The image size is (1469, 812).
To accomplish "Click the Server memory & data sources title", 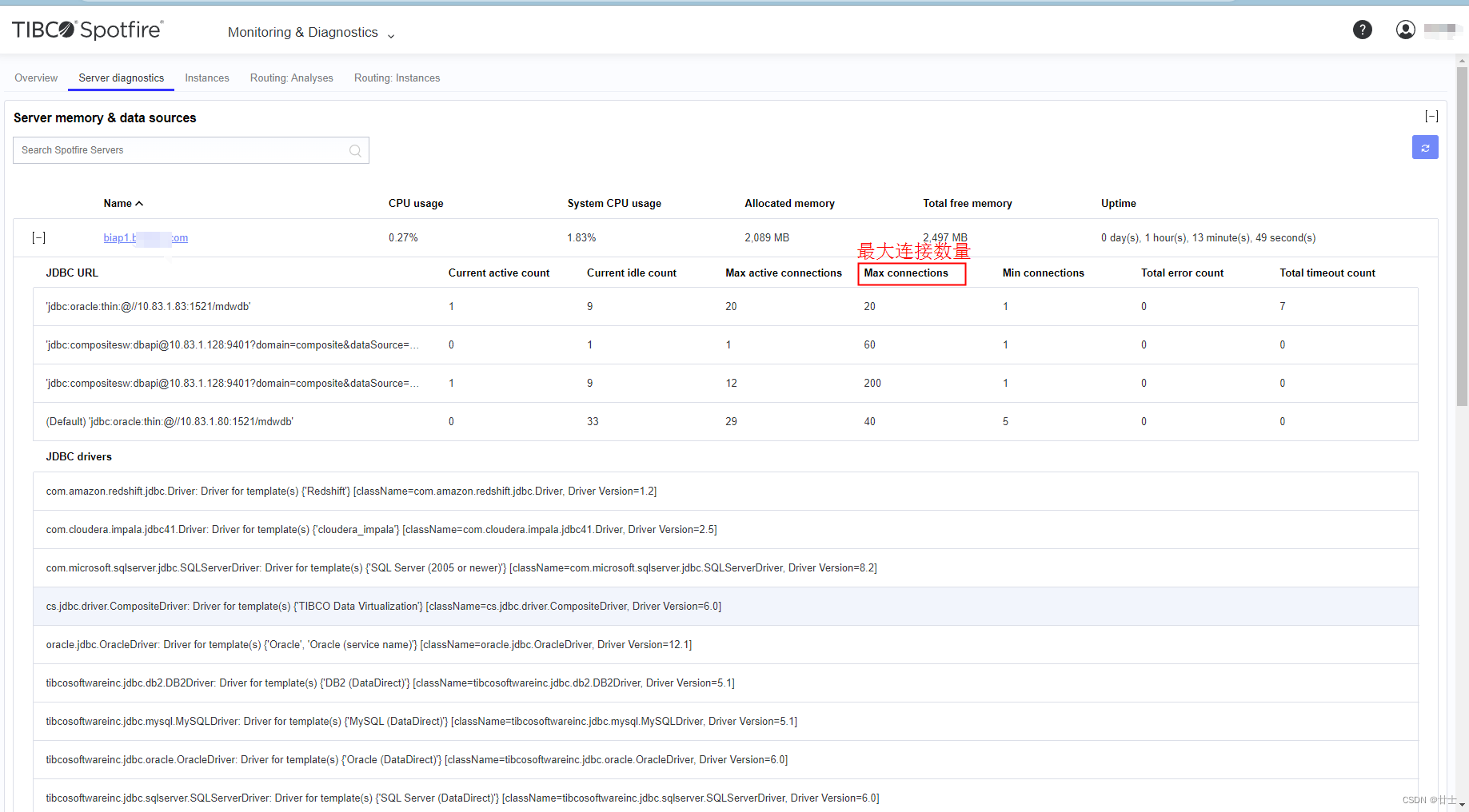I will point(105,118).
